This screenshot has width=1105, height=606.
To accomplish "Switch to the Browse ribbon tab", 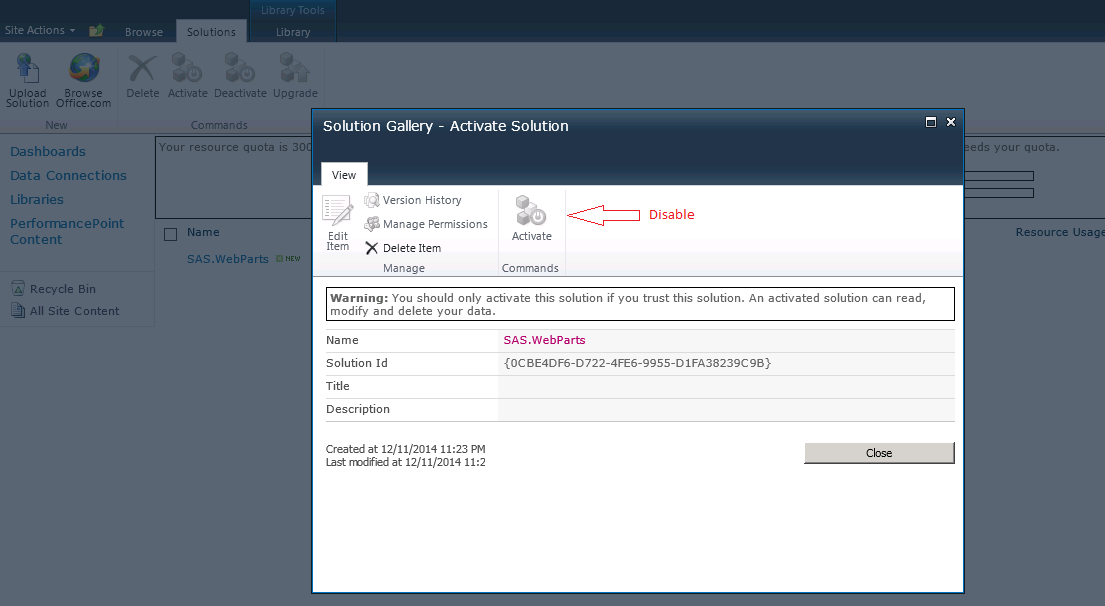I will pyautogui.click(x=144, y=32).
